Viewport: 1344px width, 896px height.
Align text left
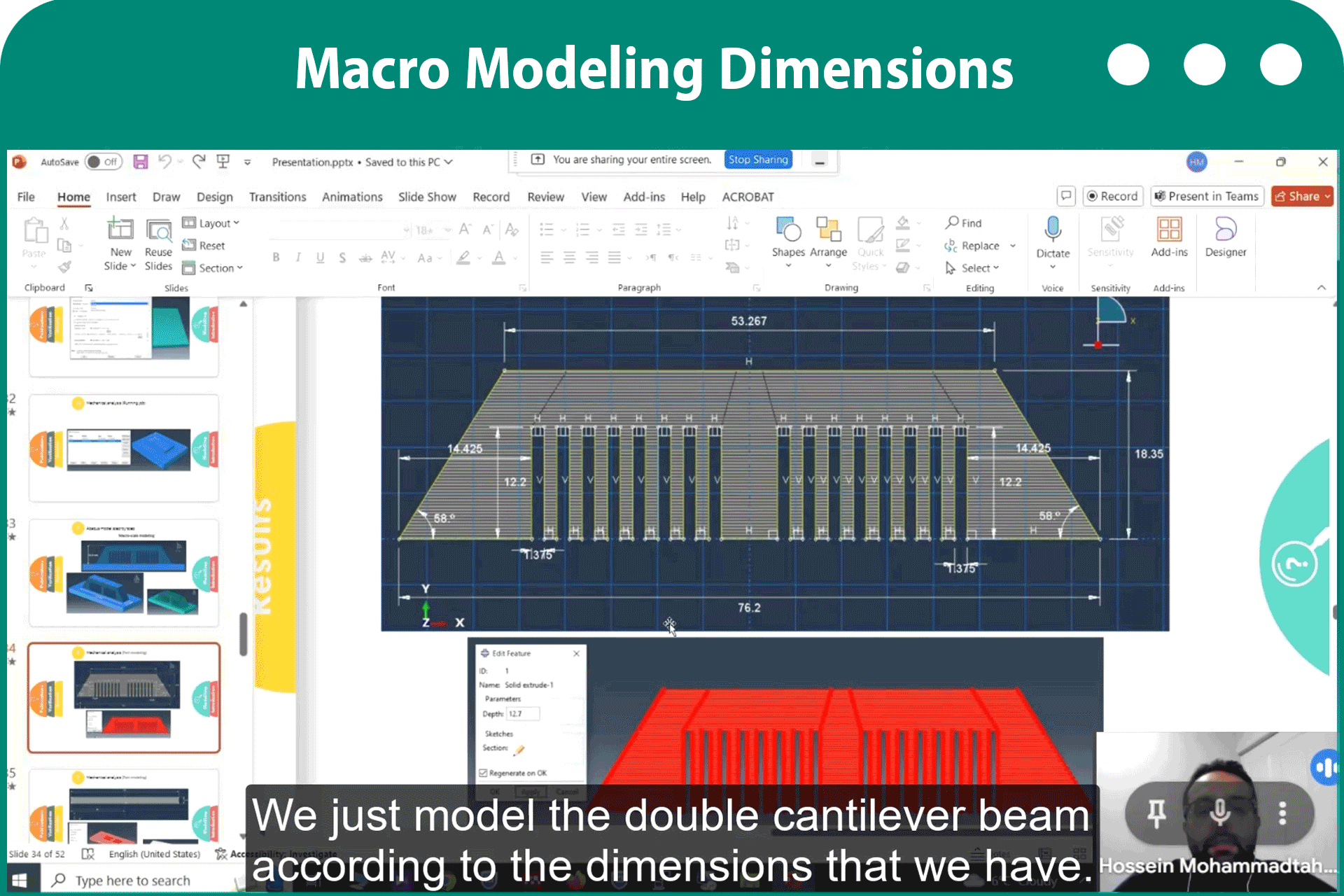(x=547, y=258)
